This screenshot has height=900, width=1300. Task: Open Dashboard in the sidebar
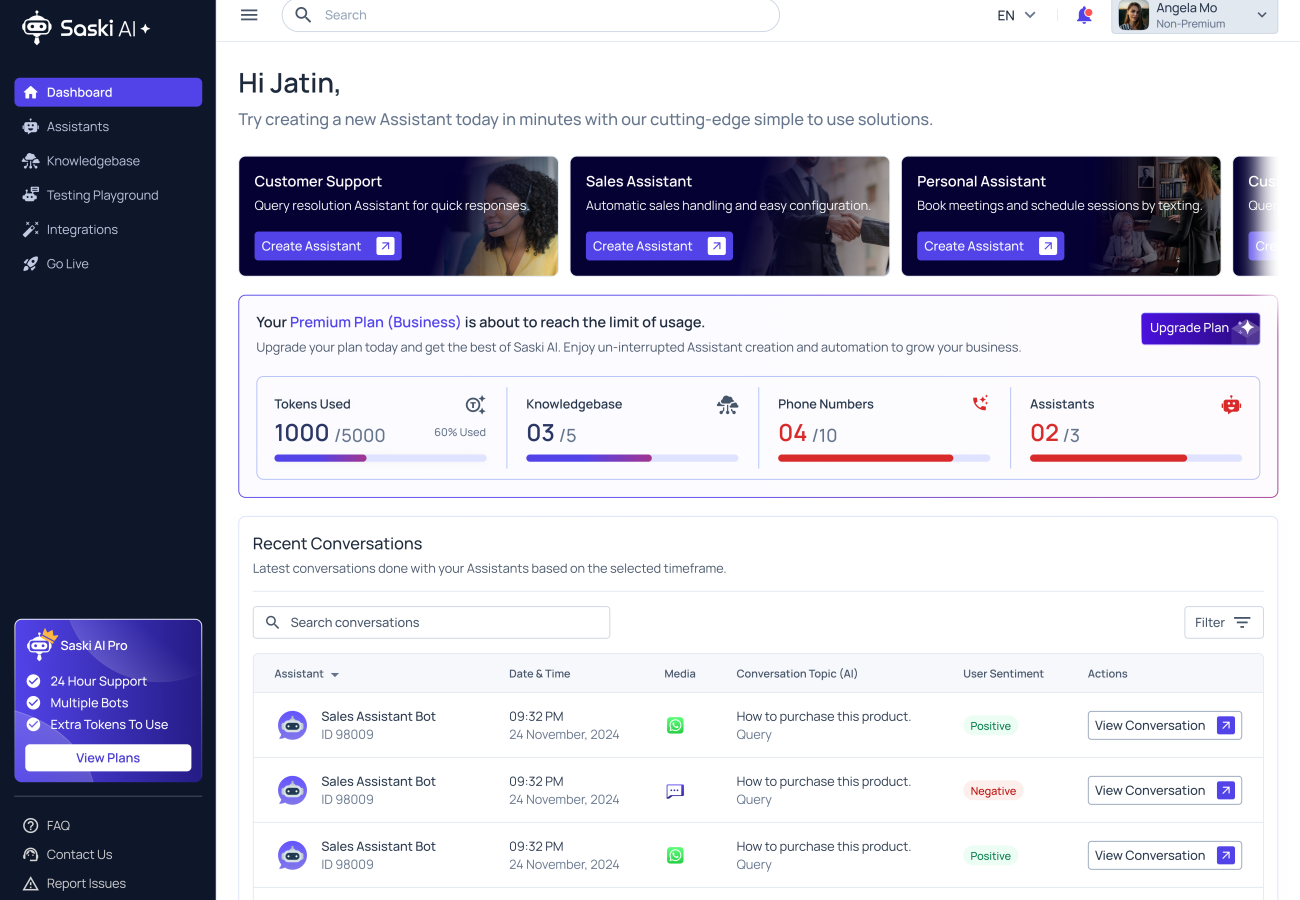pos(108,92)
